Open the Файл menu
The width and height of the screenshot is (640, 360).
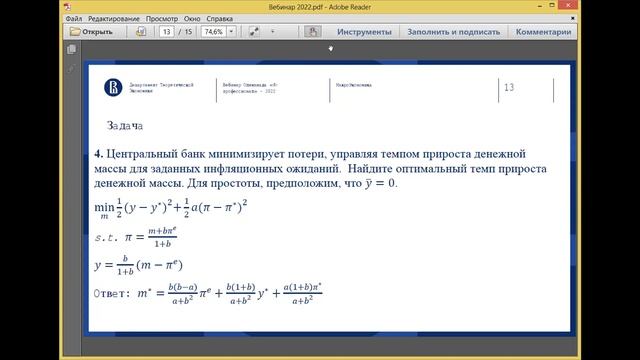tap(74, 19)
